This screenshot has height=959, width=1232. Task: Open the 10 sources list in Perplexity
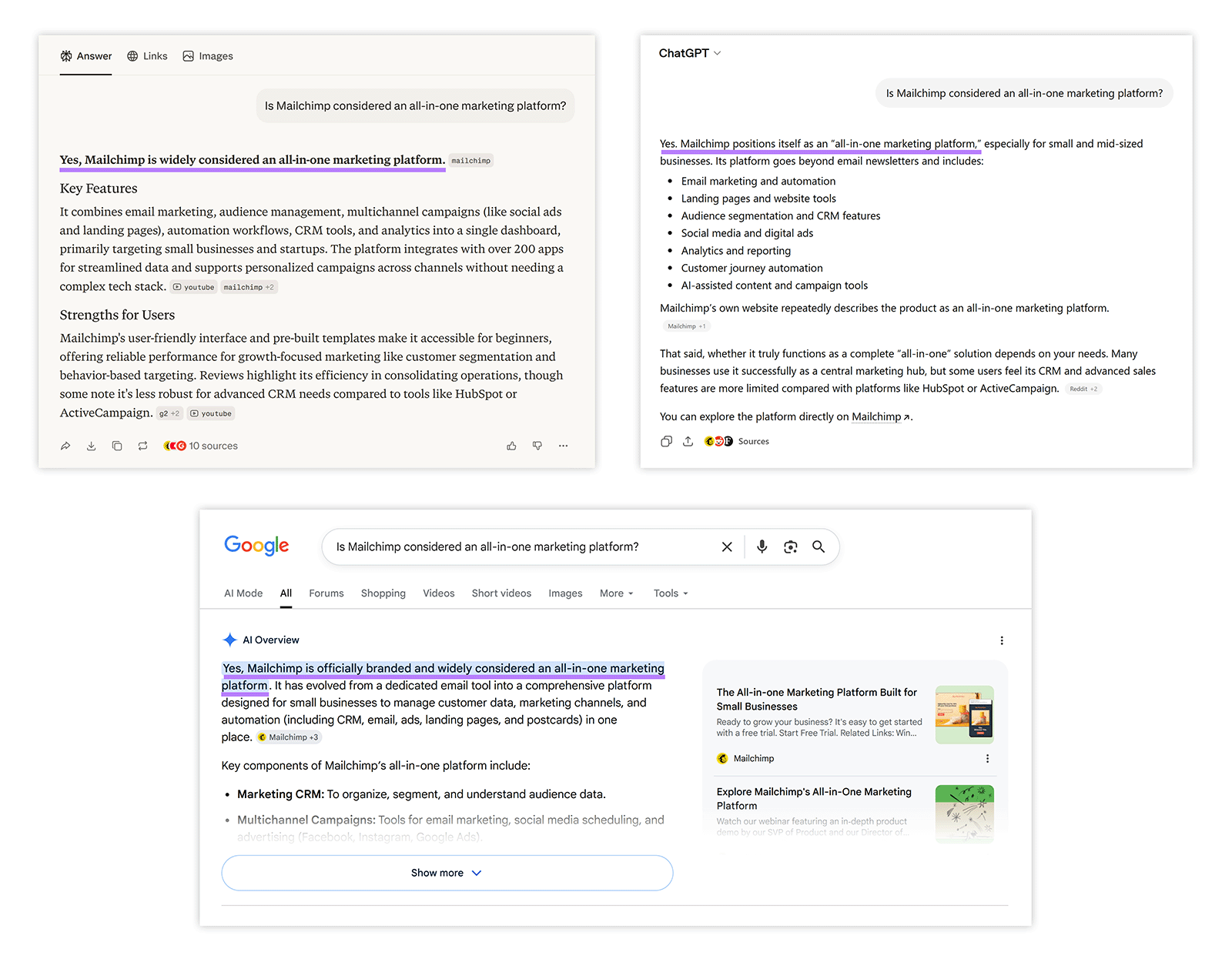201,446
